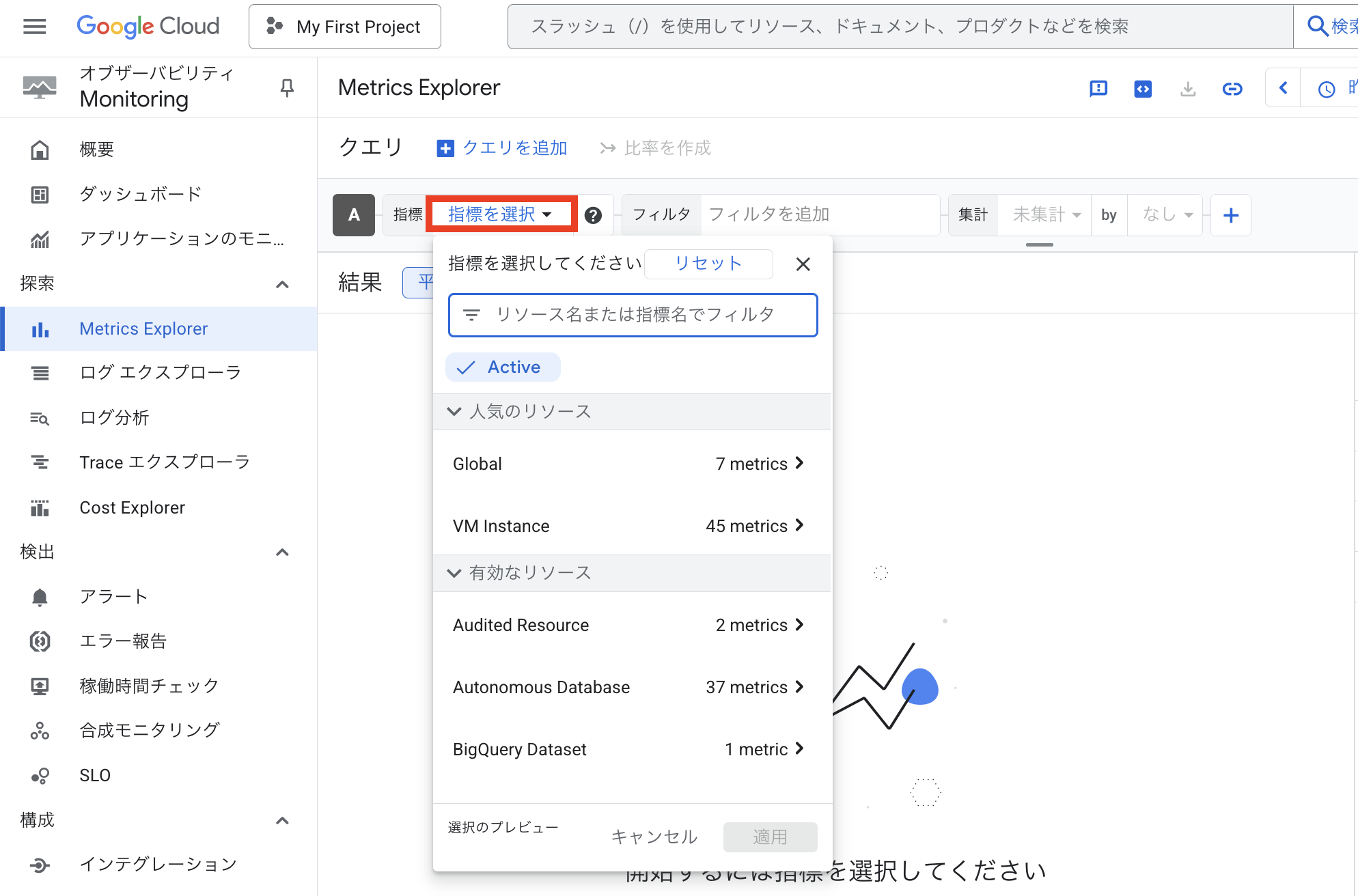The image size is (1358, 896).
Task: Select Metrics Explorer in the sidebar
Action: [143, 328]
